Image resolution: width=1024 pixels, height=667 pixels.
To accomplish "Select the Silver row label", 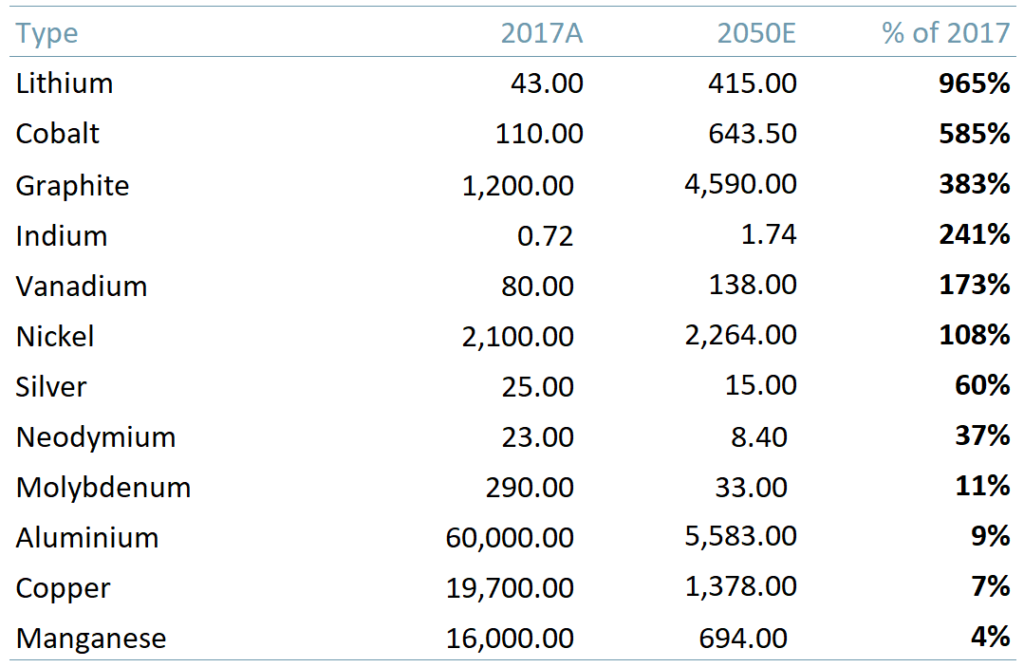I will click(x=51, y=386).
